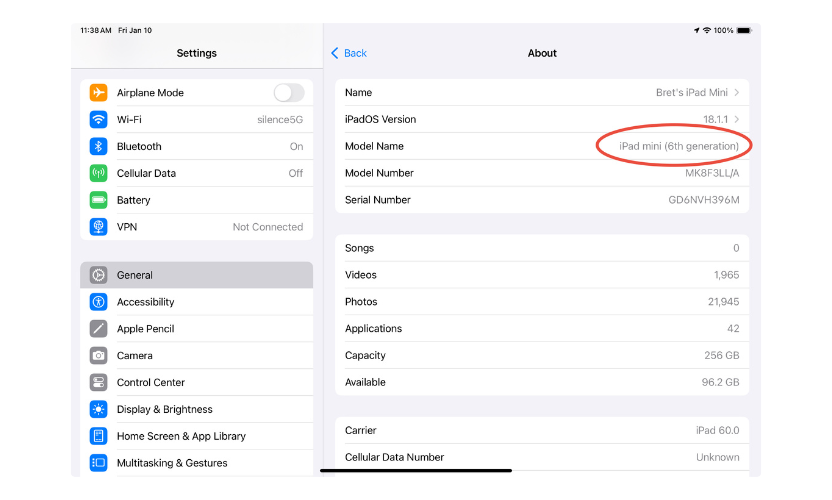
Task: Tap the location arrow in status bar
Action: 697,30
